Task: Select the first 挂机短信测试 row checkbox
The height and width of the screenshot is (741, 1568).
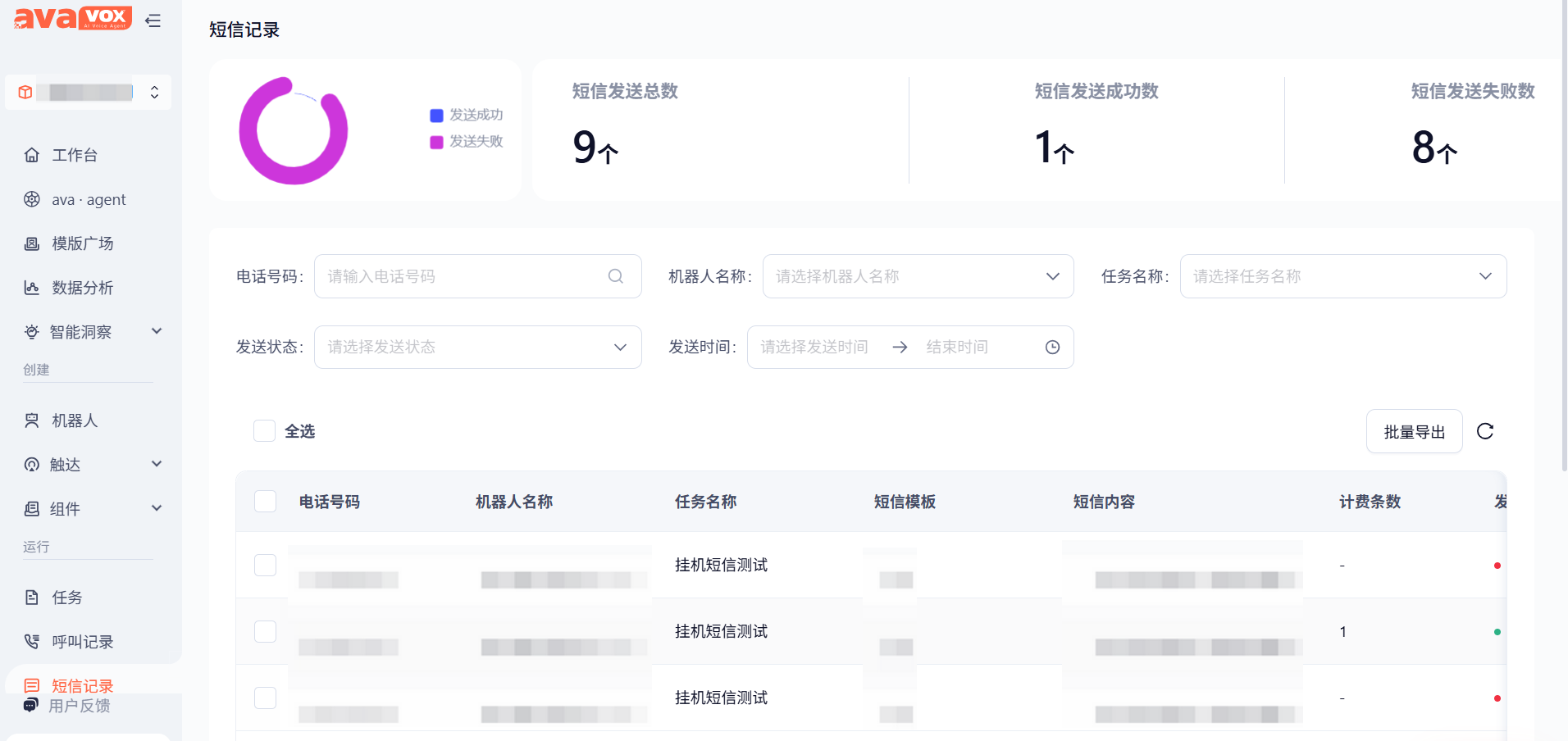Action: [x=266, y=565]
